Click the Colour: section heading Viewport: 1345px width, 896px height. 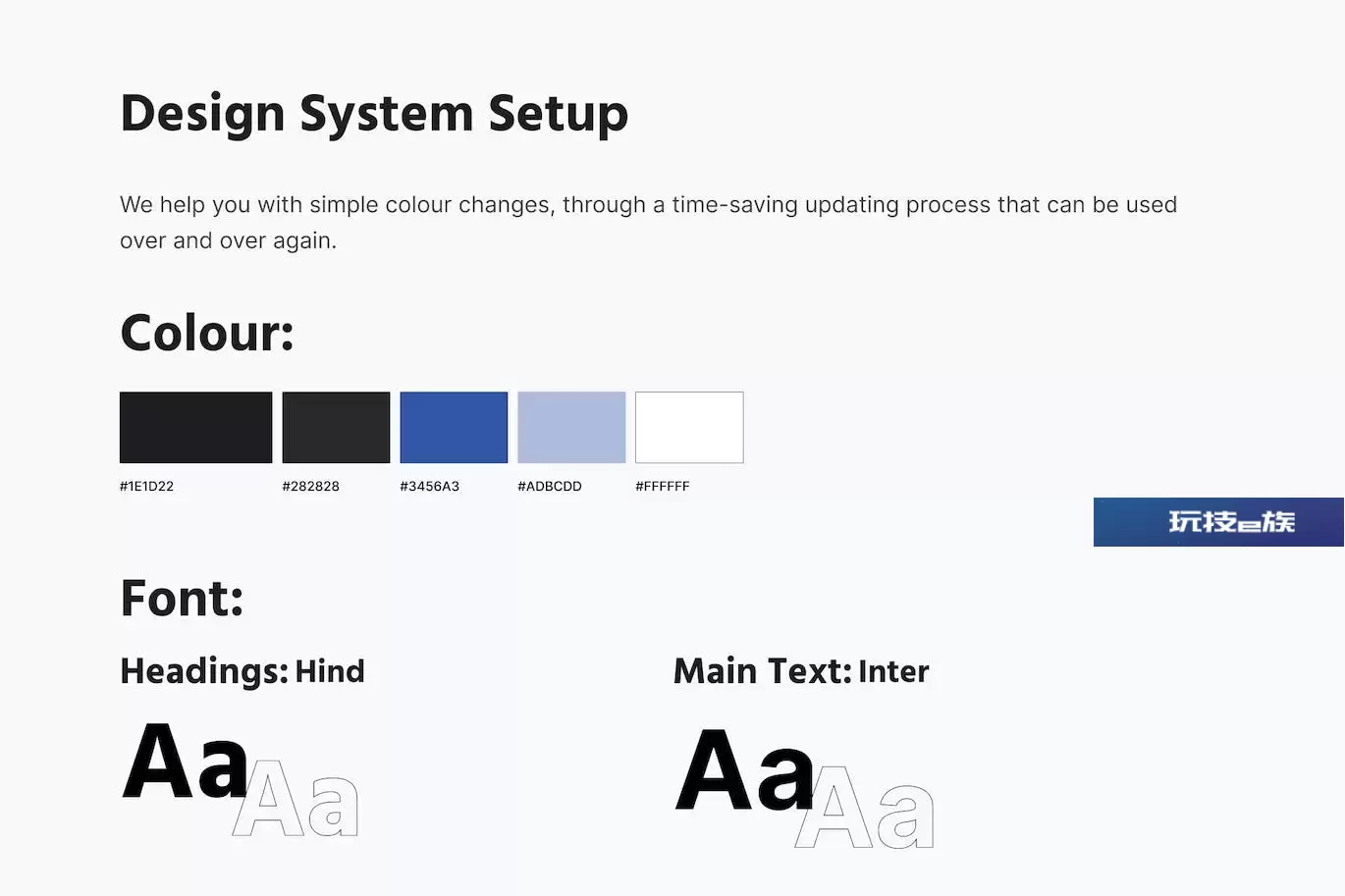pyautogui.click(x=207, y=334)
